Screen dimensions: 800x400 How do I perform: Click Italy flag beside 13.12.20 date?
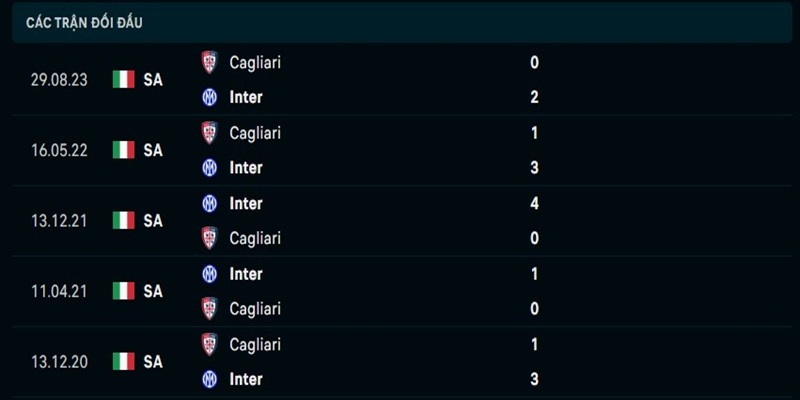[123, 361]
